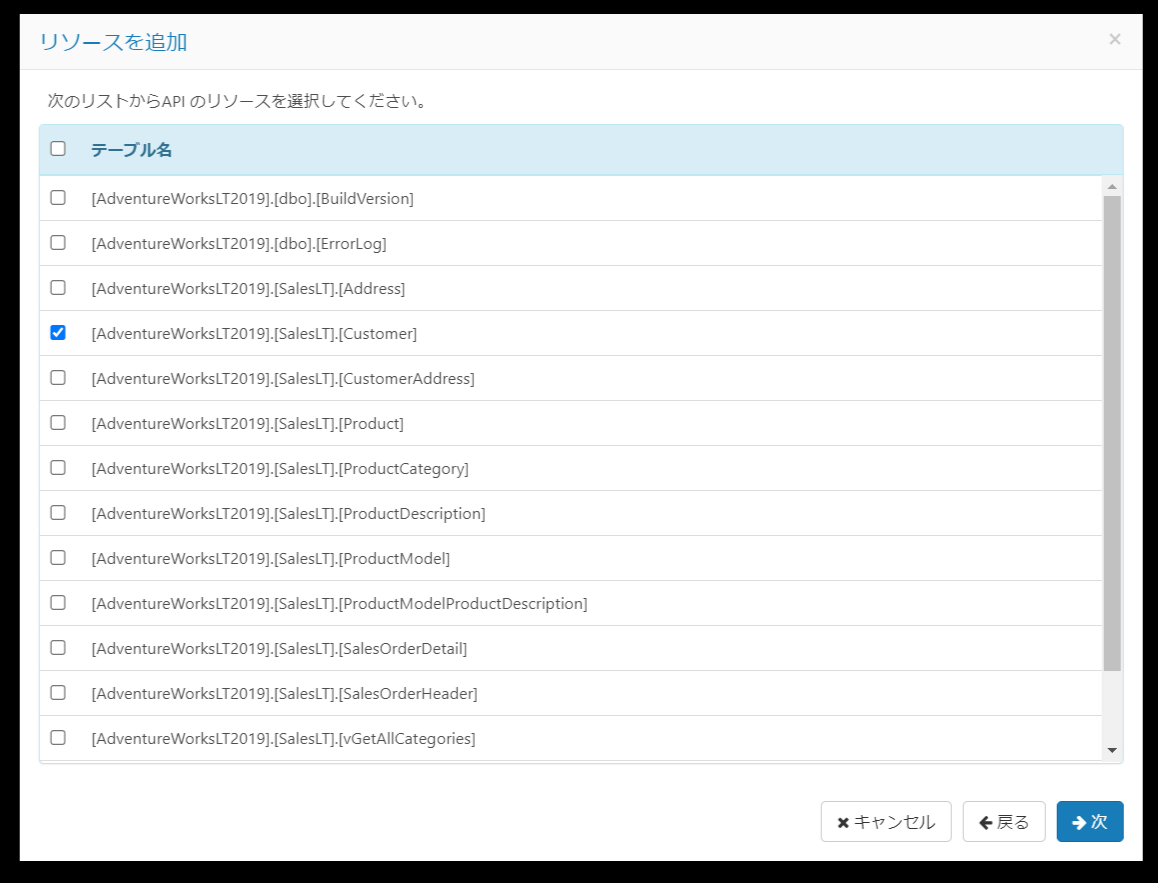Check the ProductCategory table checkbox
Image resolution: width=1158 pixels, height=883 pixels.
58,467
